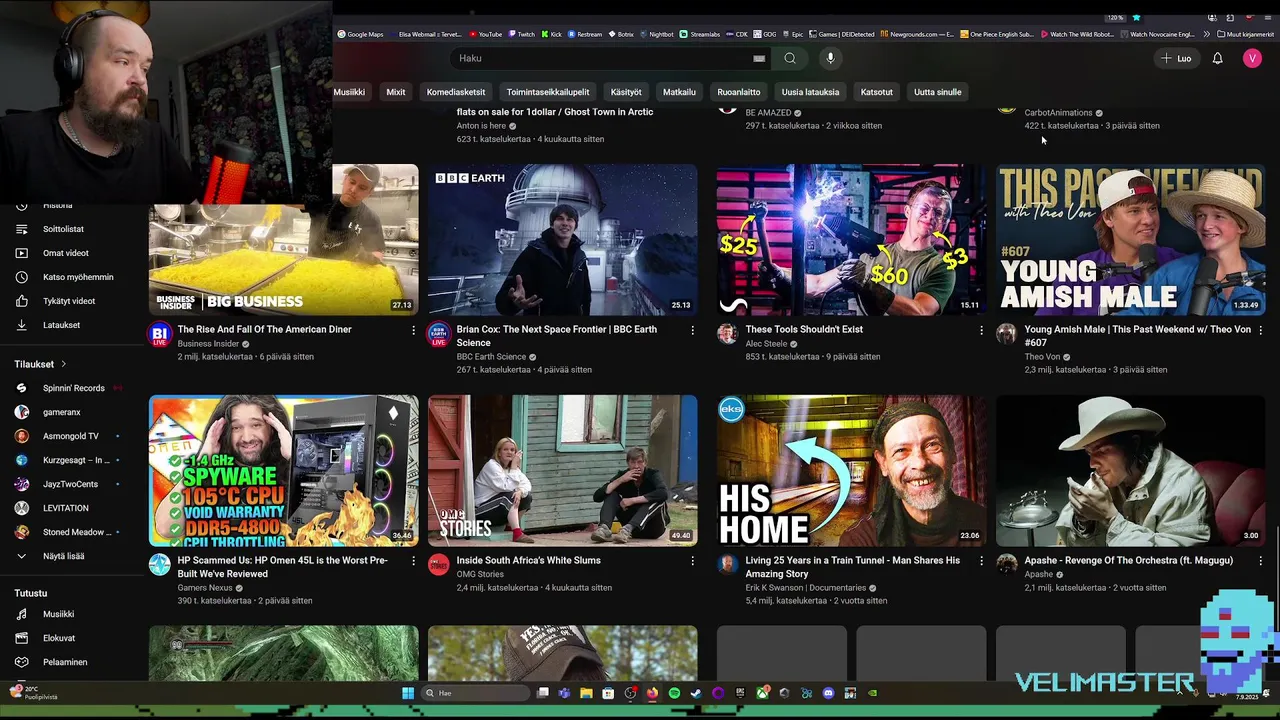Open options menu for These Tools Shouldn't Exist
This screenshot has width=1280, height=720.
pyautogui.click(x=981, y=330)
